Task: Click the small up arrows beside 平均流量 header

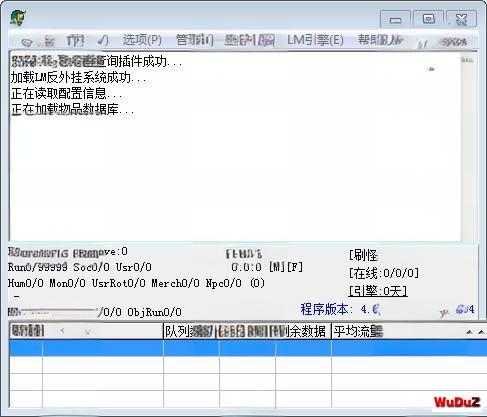Action: click(475, 332)
